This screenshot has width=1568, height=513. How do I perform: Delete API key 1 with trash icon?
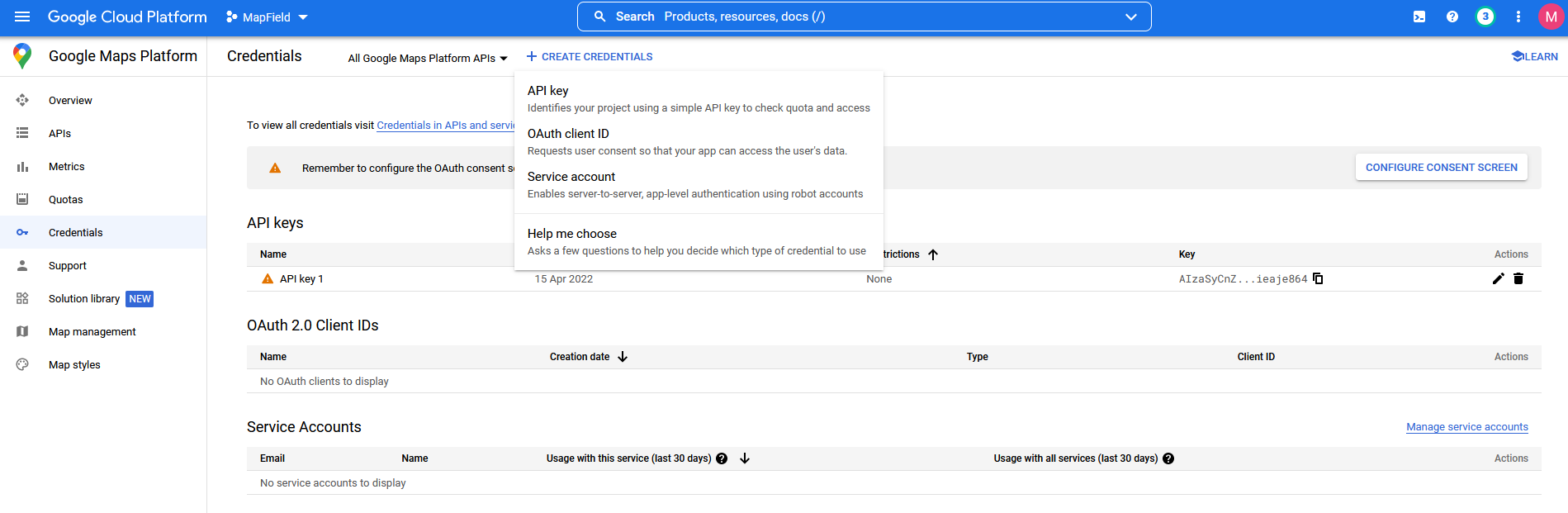1518,278
